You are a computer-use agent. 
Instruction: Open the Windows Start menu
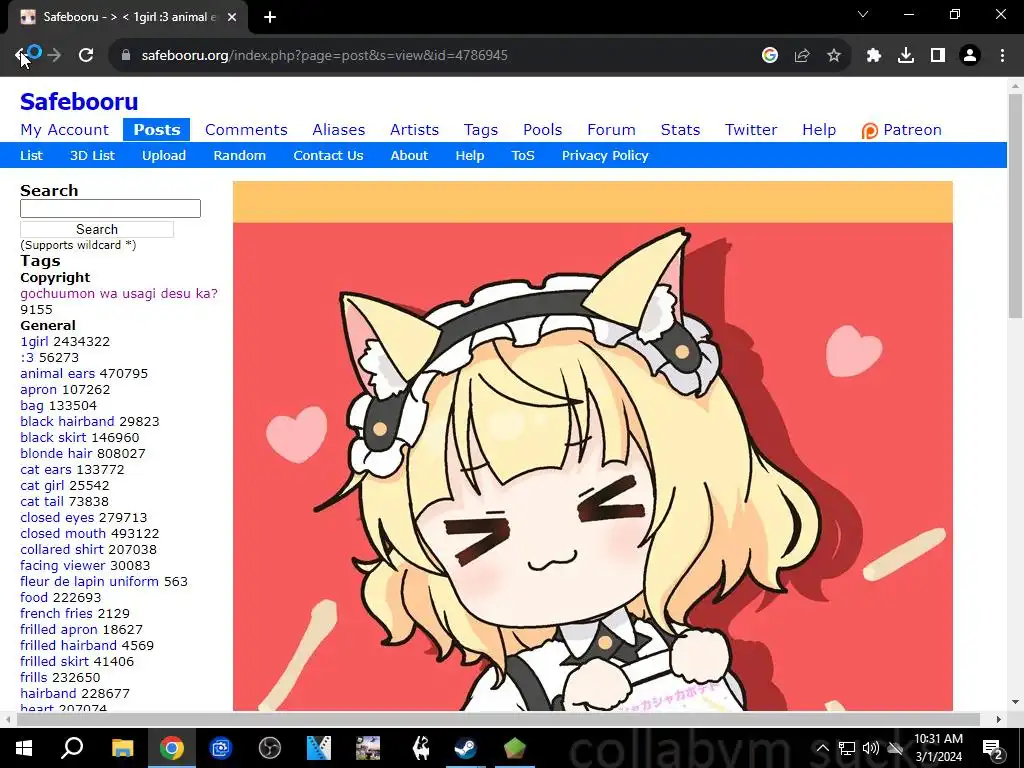click(x=24, y=748)
